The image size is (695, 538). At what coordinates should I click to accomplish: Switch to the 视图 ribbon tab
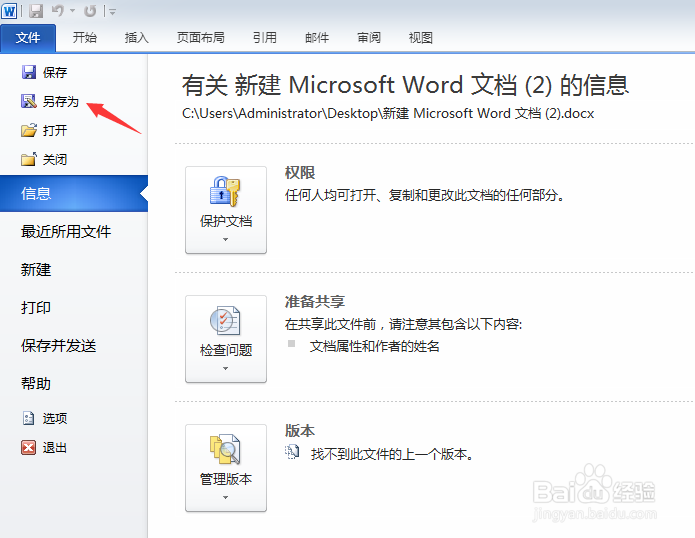click(x=421, y=38)
